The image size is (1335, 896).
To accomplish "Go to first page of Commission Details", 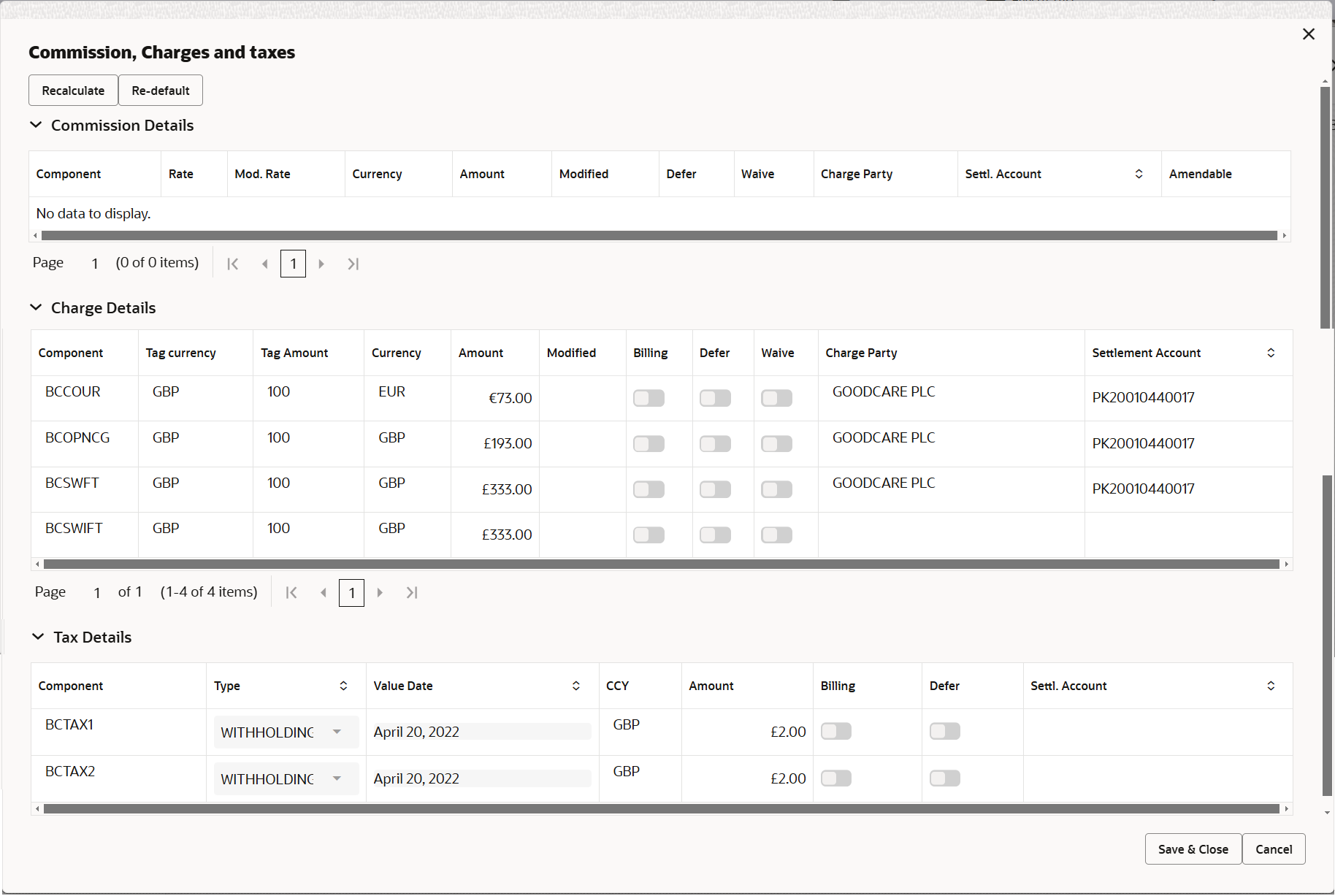I will click(x=232, y=264).
